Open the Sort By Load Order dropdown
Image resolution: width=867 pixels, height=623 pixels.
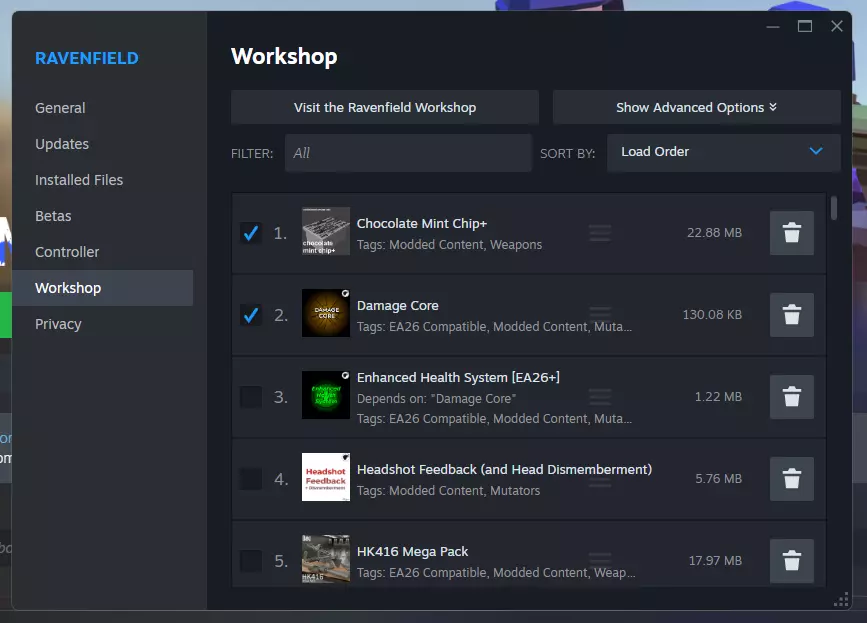(723, 152)
